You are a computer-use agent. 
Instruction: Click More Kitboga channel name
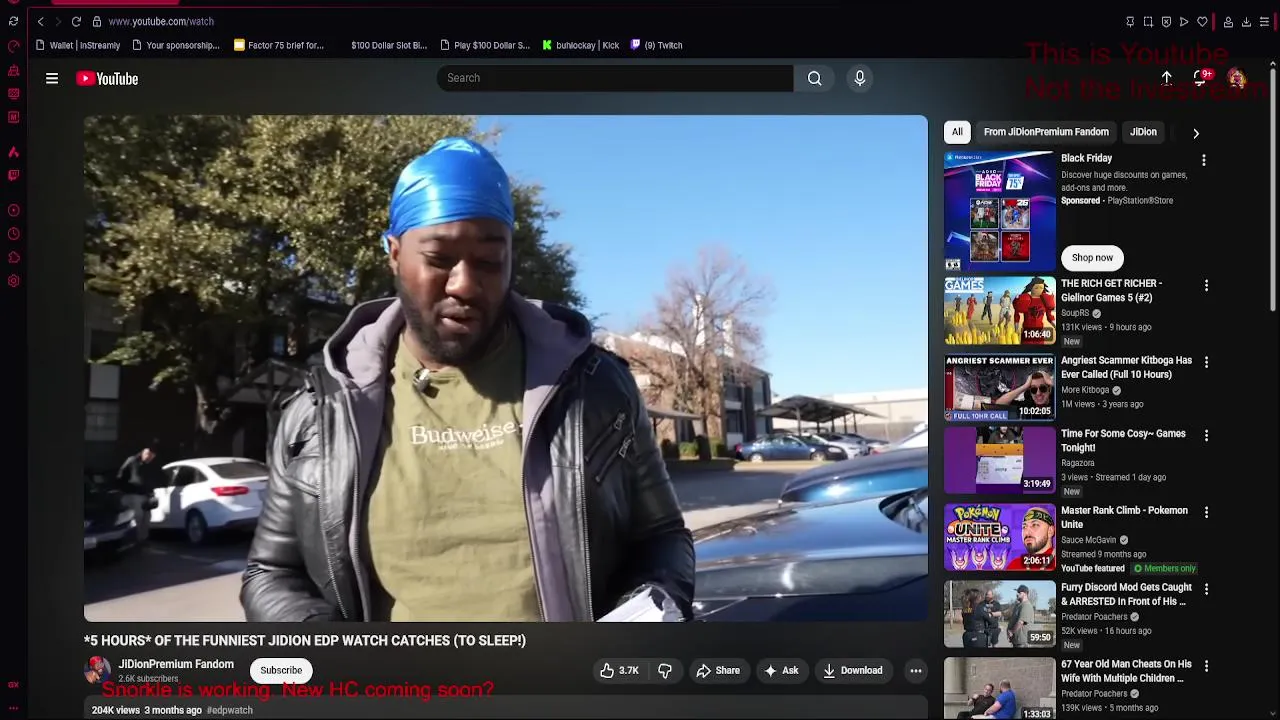click(1085, 390)
